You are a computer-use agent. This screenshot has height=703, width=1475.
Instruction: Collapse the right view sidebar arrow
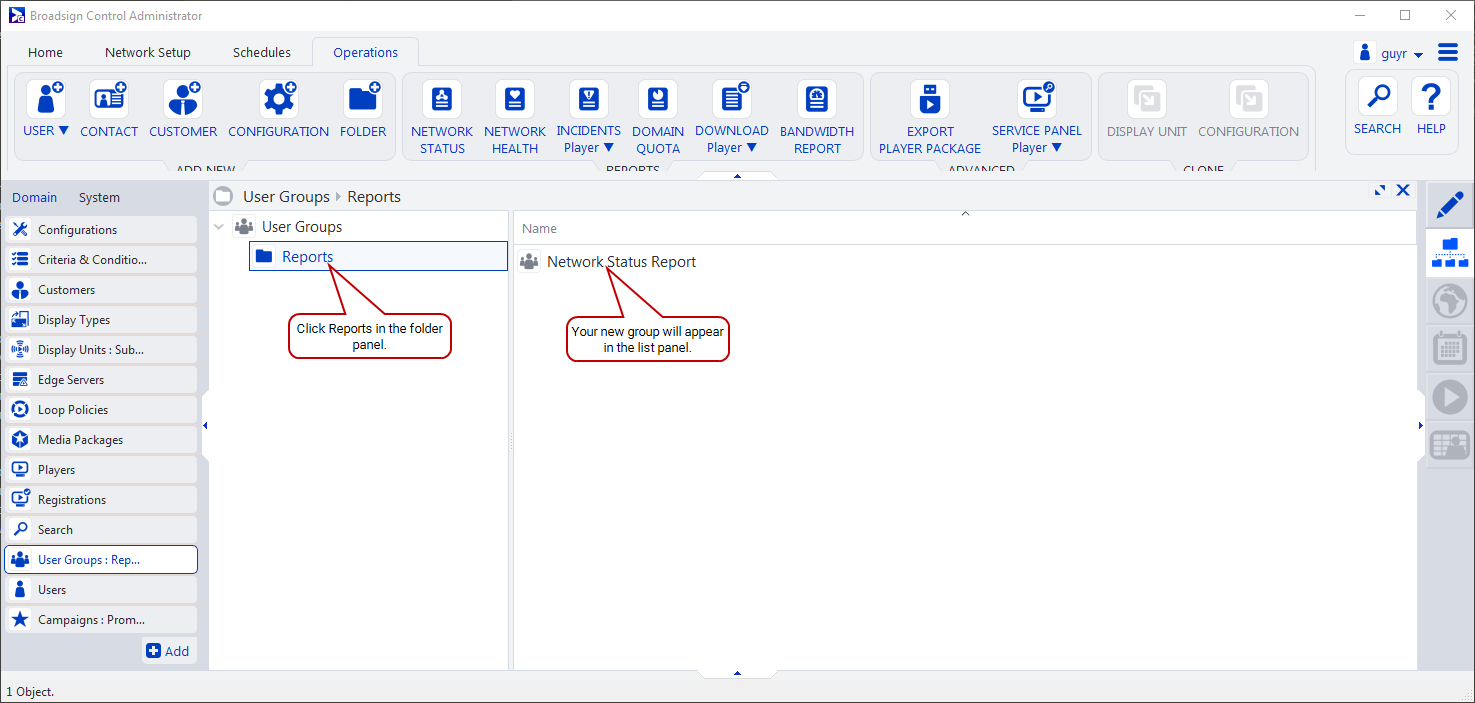pos(1421,425)
